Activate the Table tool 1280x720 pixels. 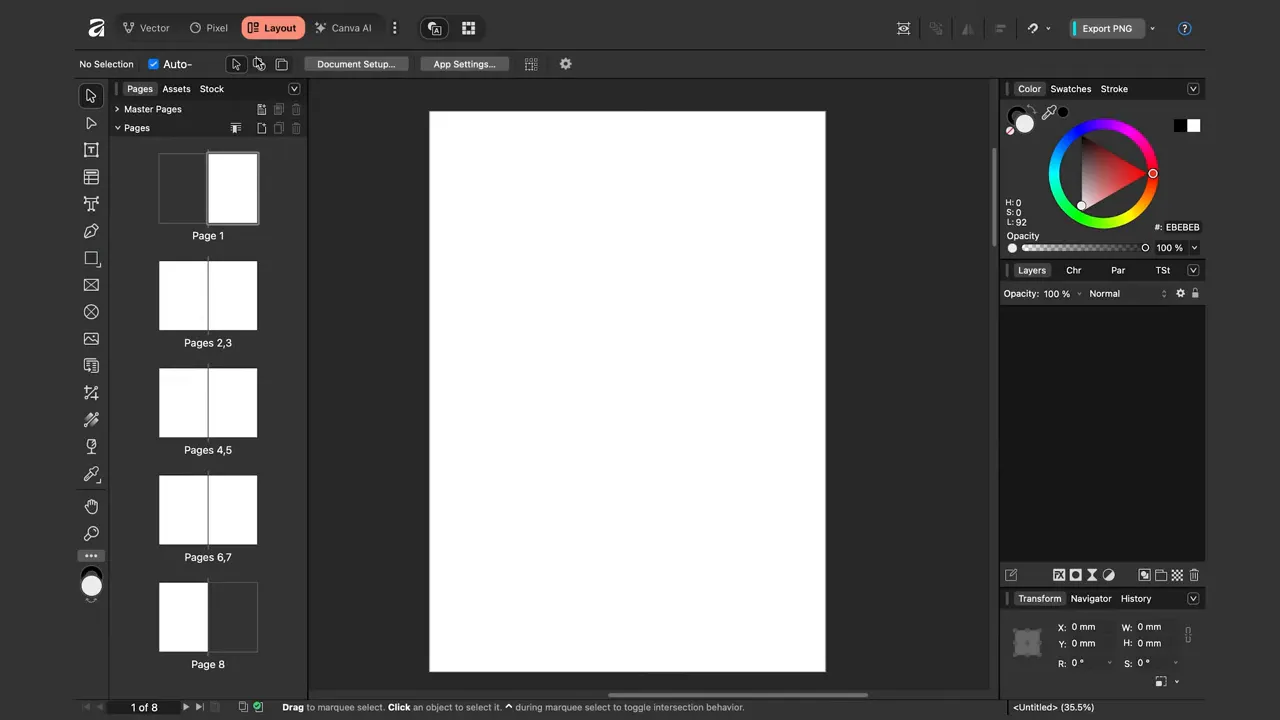[91, 177]
